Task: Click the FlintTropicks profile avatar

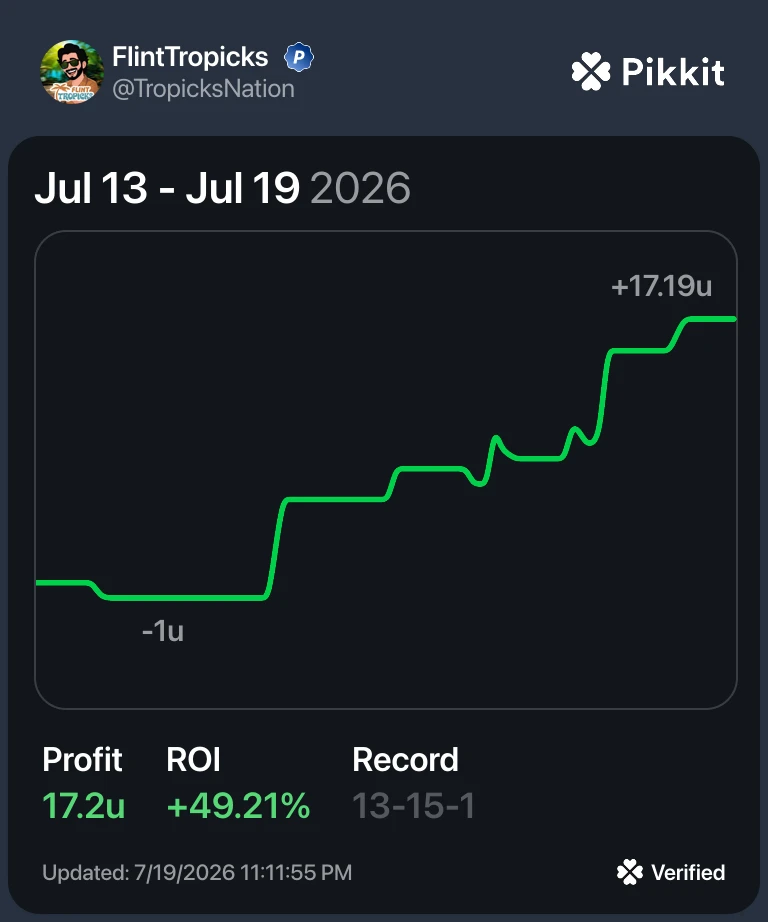Action: point(72,72)
